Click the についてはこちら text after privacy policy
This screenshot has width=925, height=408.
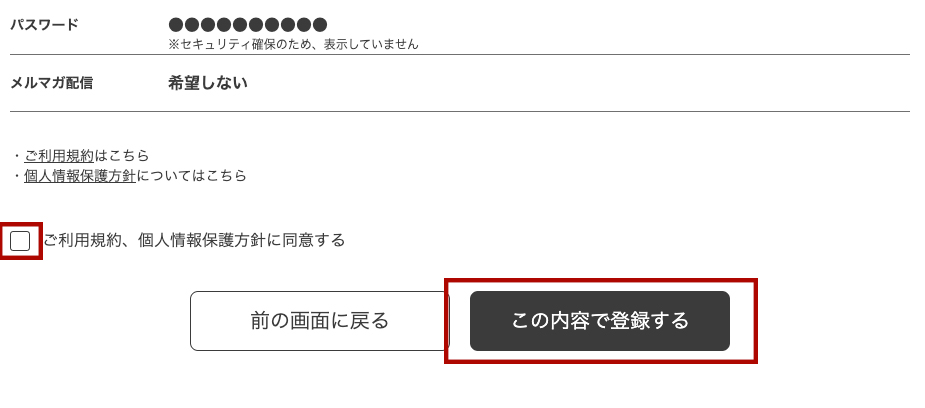pos(191,175)
